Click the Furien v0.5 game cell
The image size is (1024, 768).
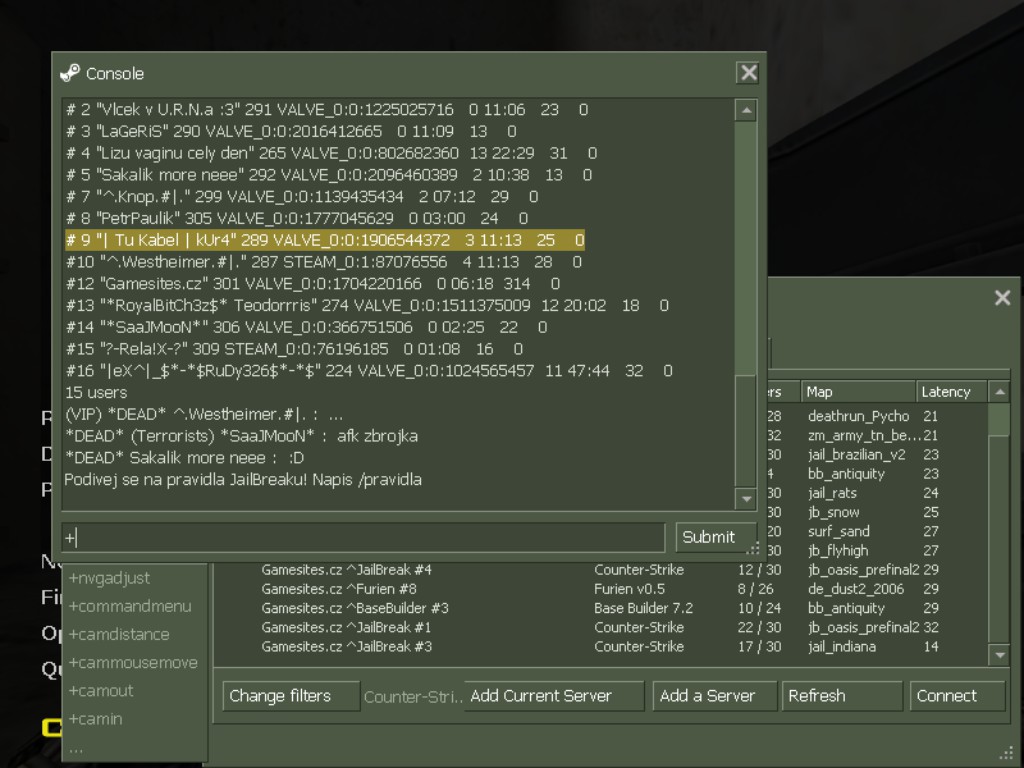point(630,589)
